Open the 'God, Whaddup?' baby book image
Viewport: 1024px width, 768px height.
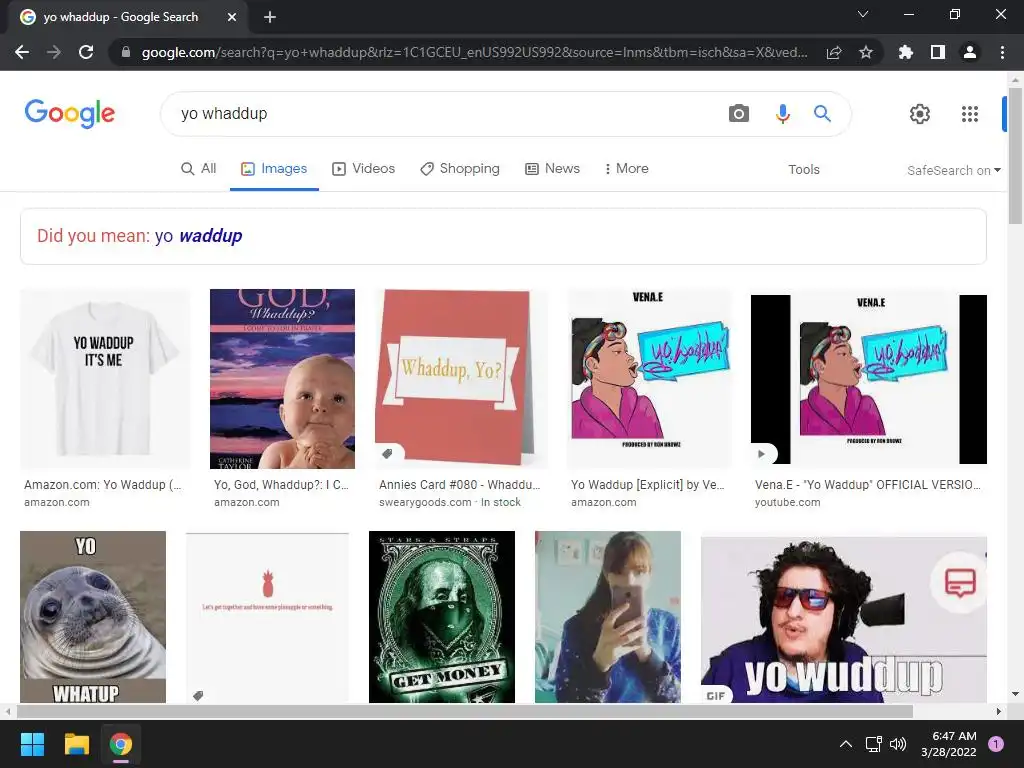[x=282, y=379]
